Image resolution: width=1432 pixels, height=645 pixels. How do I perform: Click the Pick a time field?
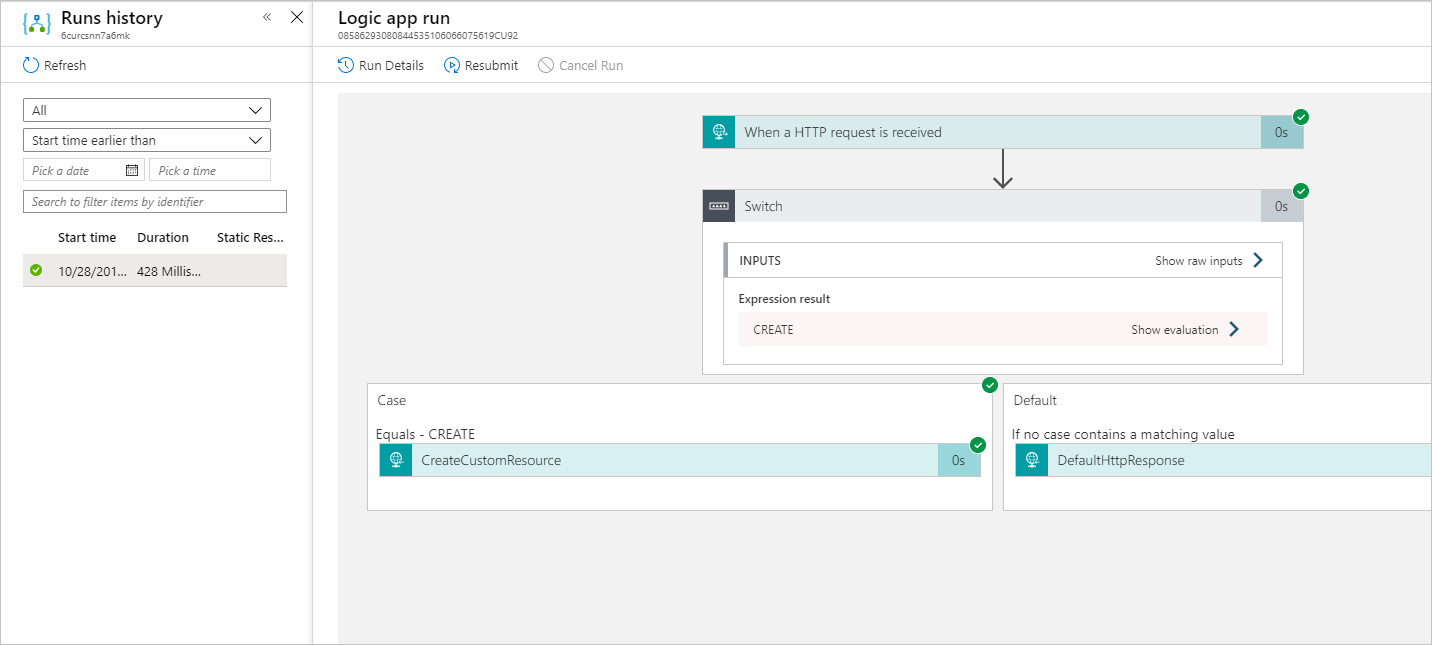click(210, 170)
